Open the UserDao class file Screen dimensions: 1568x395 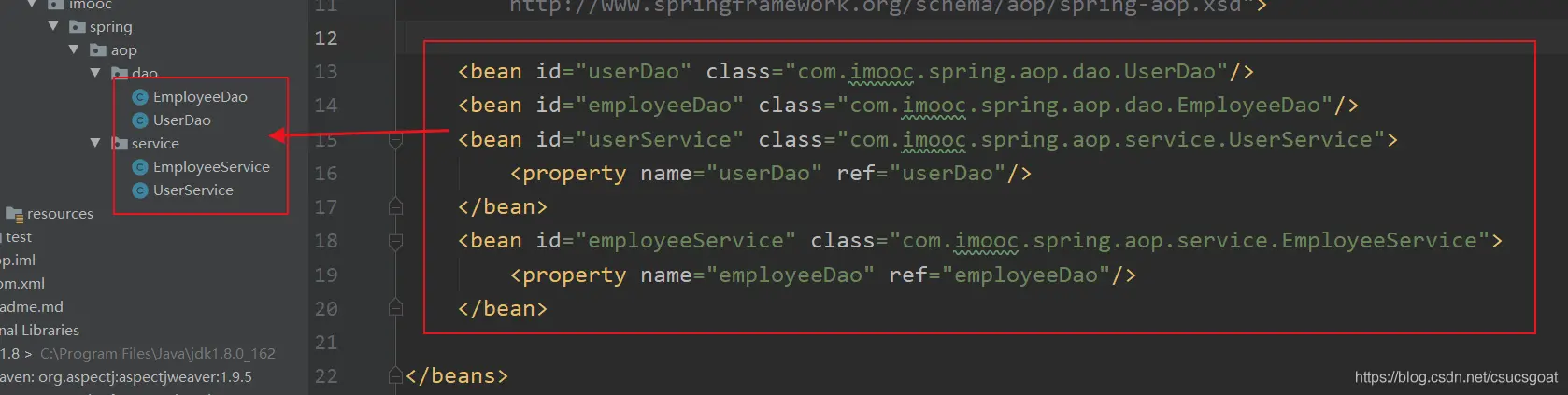tap(182, 120)
